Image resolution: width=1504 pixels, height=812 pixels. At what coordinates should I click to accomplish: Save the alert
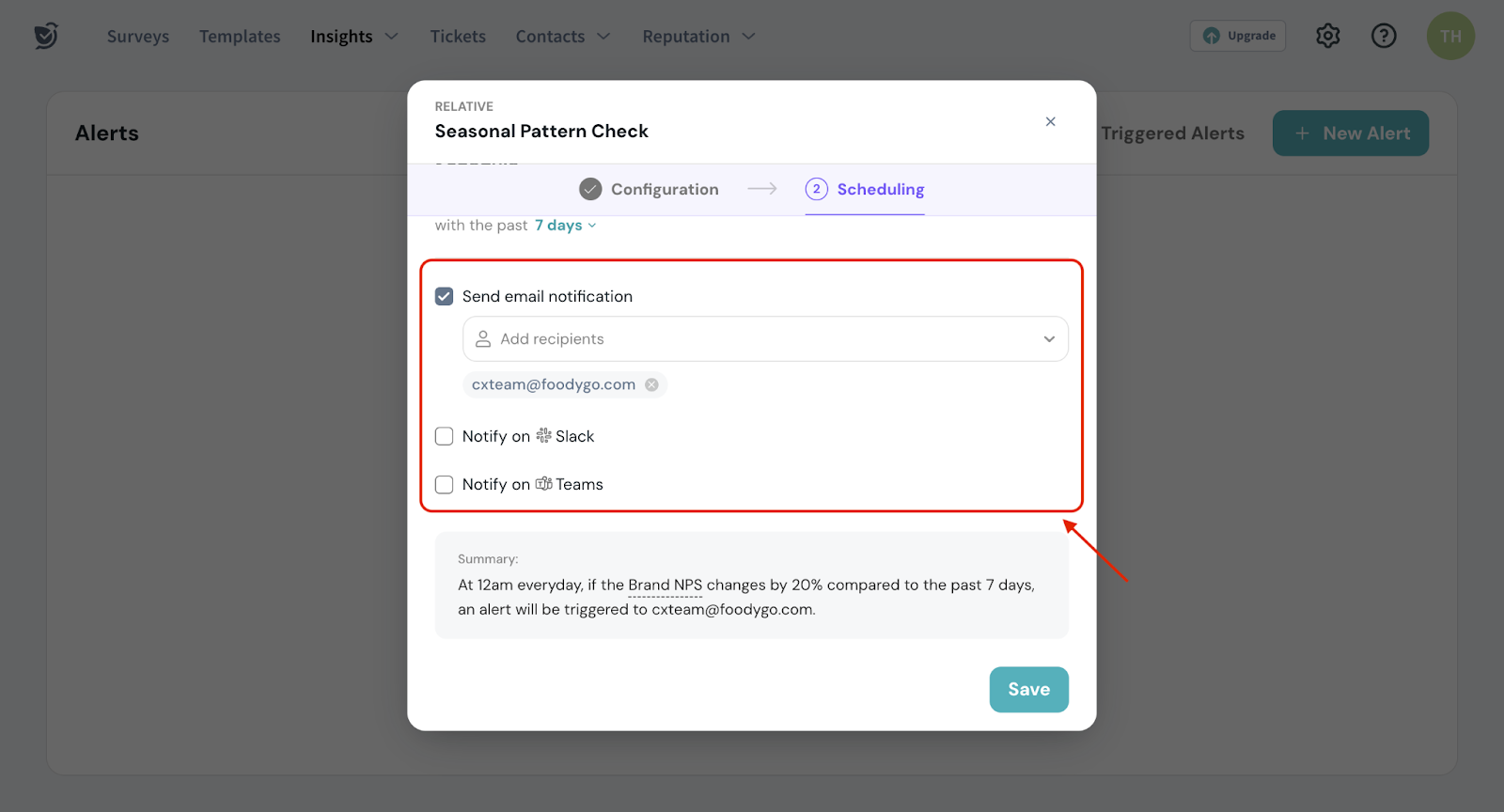[x=1028, y=689]
